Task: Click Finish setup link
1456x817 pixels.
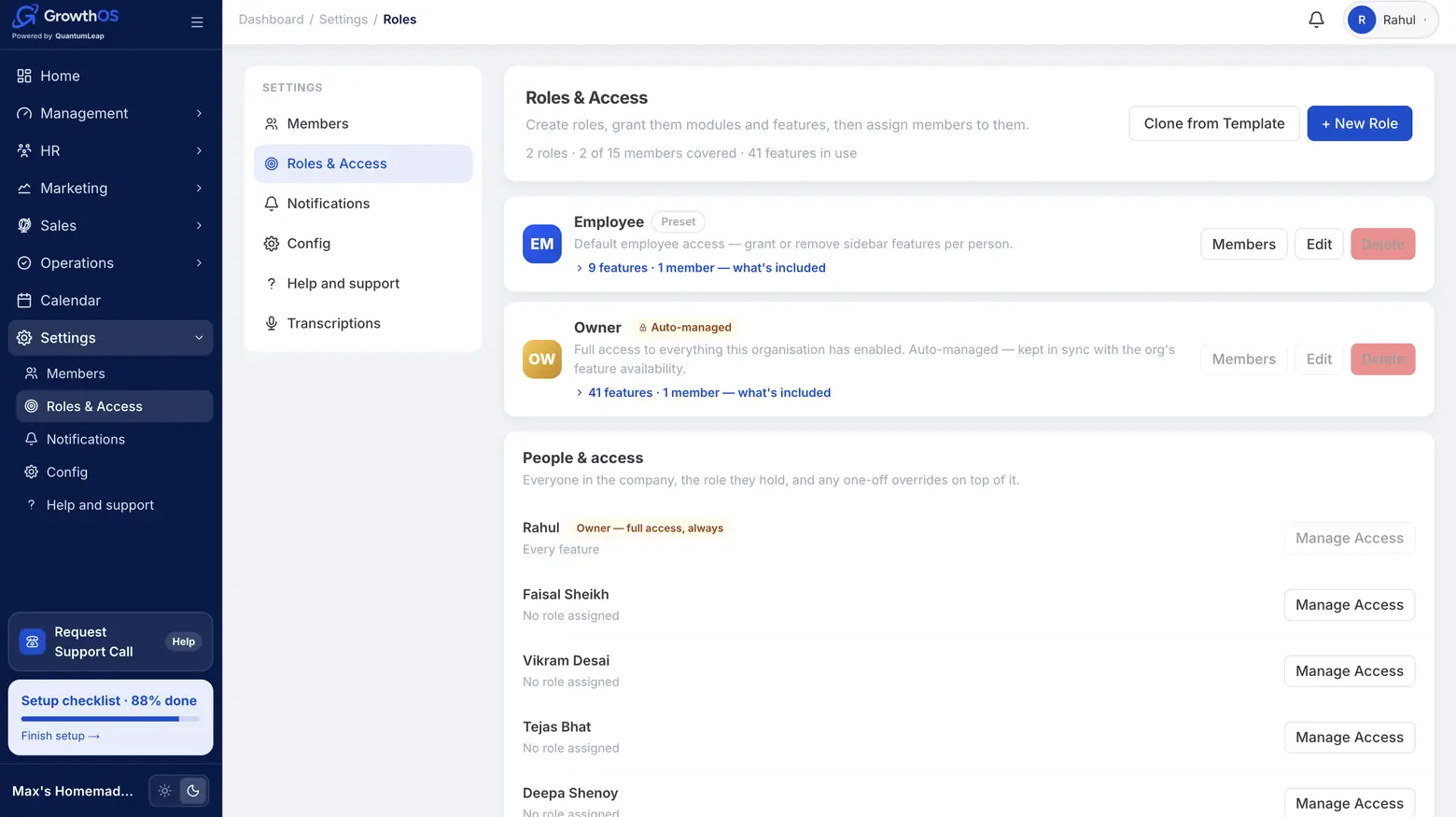Action: (61, 736)
